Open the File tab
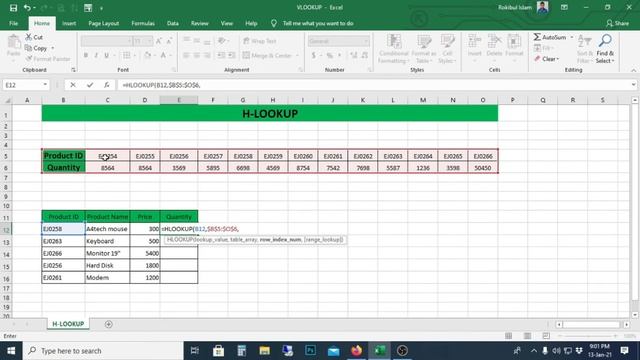Image resolution: width=640 pixels, height=360 pixels. pos(13,24)
